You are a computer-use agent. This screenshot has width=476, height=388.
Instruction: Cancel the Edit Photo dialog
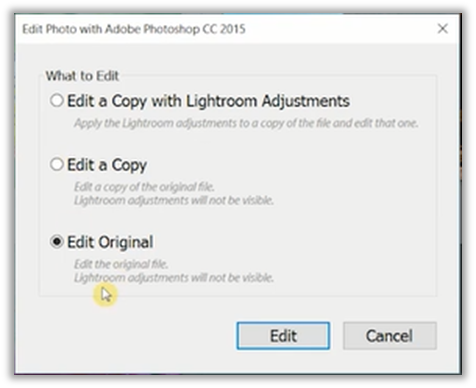(x=389, y=336)
